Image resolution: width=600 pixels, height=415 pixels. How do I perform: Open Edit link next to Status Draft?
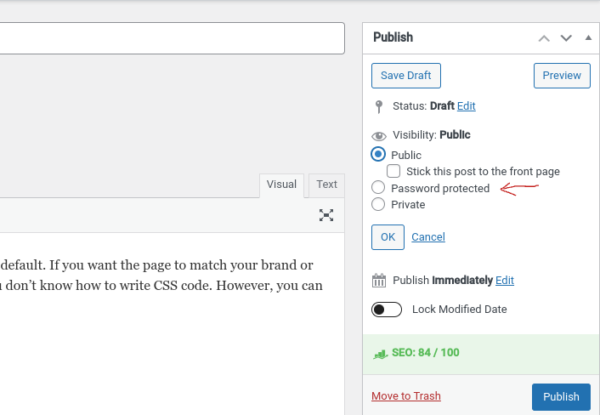click(x=466, y=106)
